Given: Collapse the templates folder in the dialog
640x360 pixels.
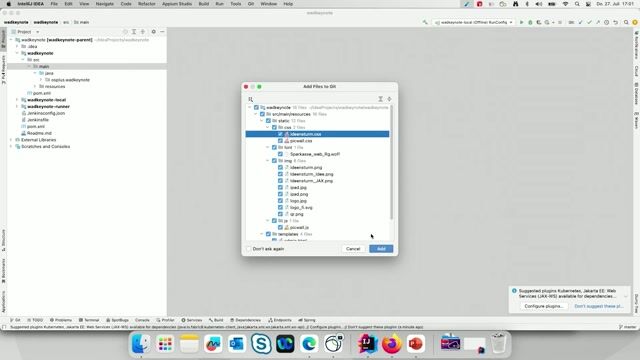Looking at the screenshot, I should point(262,234).
